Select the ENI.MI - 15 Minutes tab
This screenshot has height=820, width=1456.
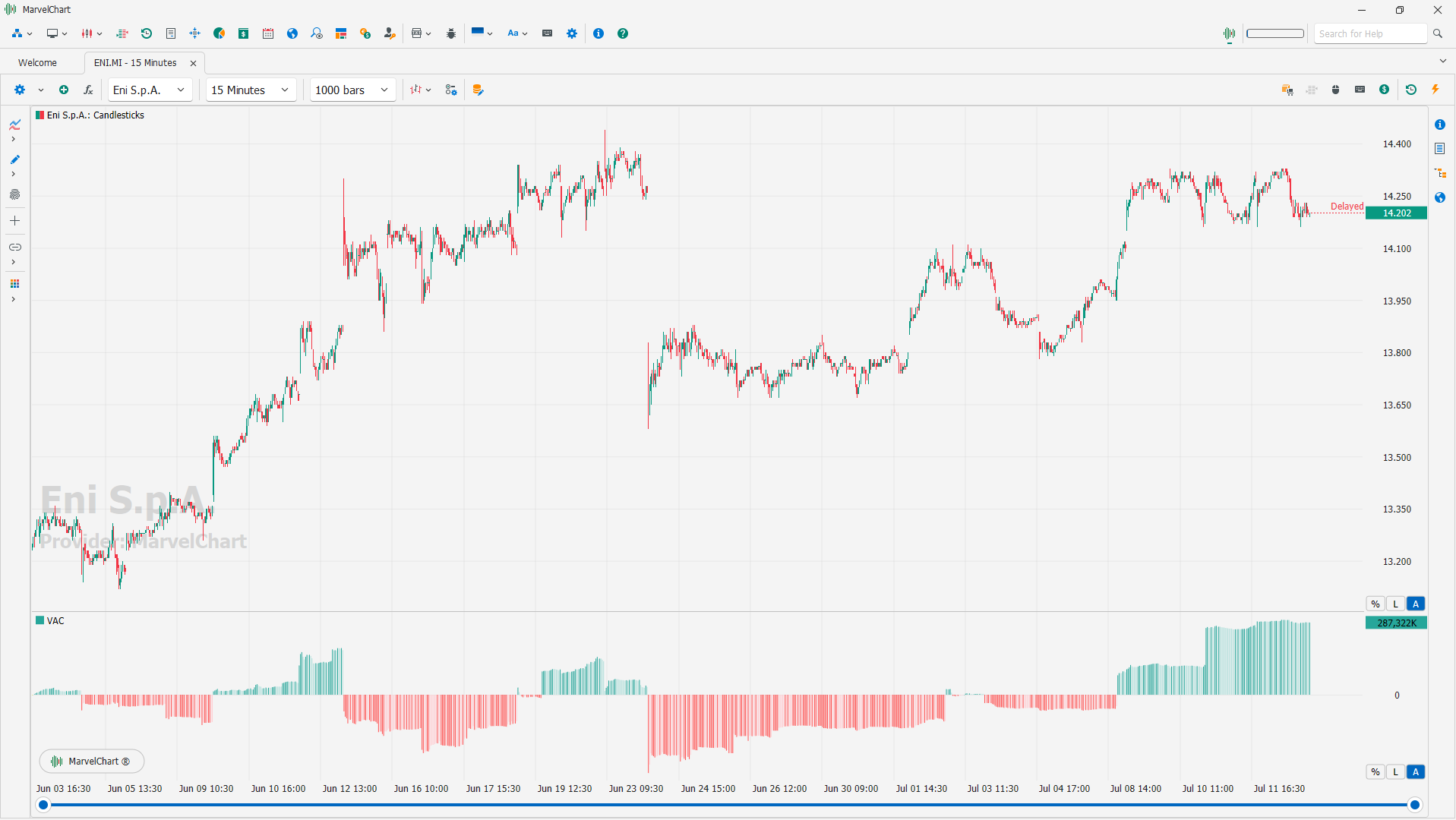pos(135,63)
